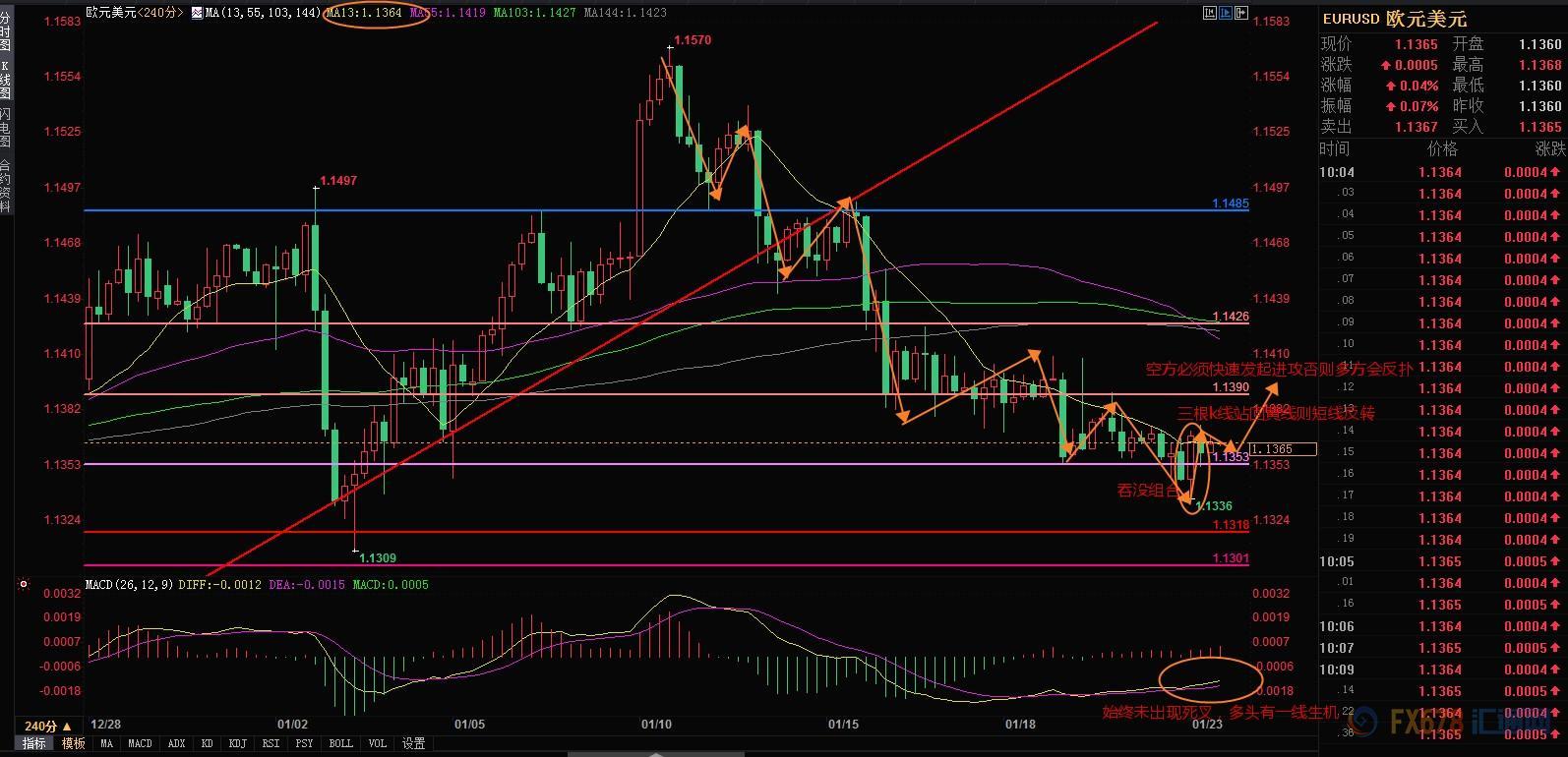This screenshot has width=1568, height=757.
Task: Apply the KDJ indicator
Action: tap(237, 744)
